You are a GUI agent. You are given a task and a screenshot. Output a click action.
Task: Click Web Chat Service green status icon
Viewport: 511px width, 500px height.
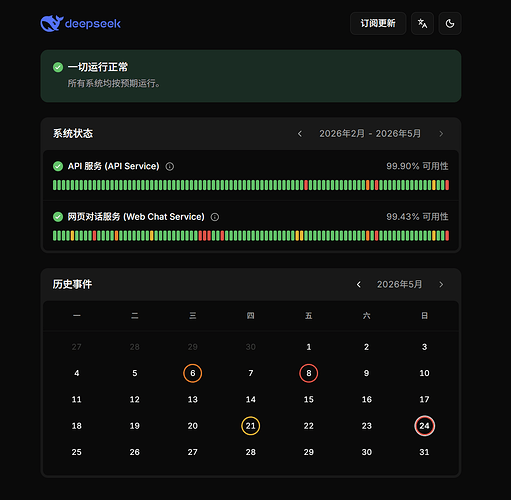(58, 217)
